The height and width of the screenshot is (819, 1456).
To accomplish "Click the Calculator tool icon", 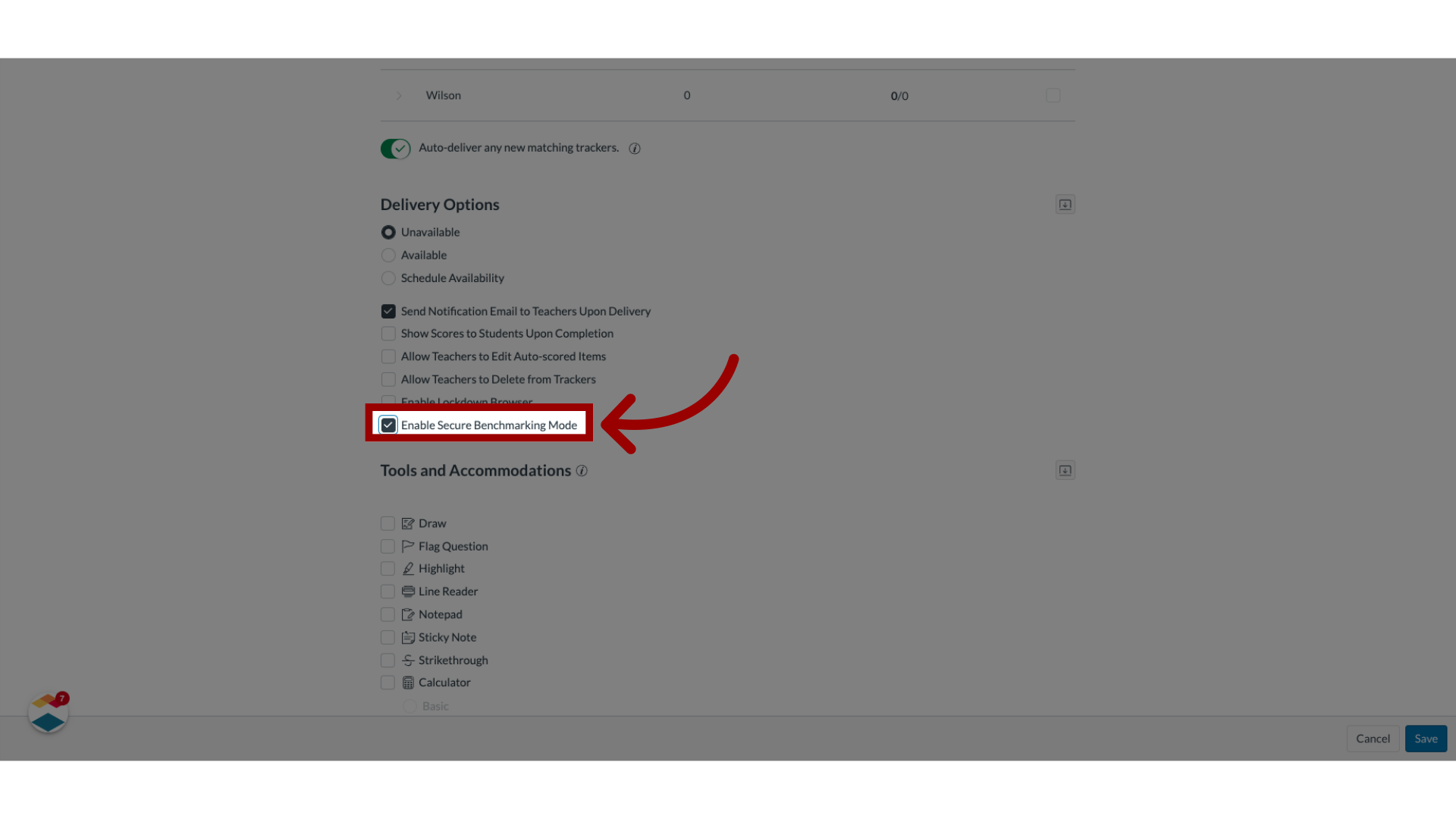I will (x=408, y=682).
